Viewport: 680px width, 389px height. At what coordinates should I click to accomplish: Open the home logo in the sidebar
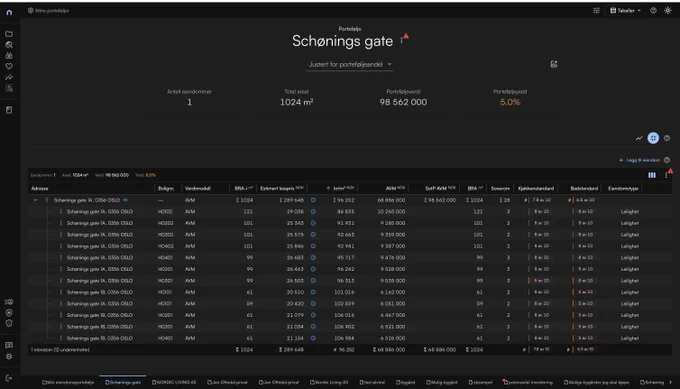(9, 13)
